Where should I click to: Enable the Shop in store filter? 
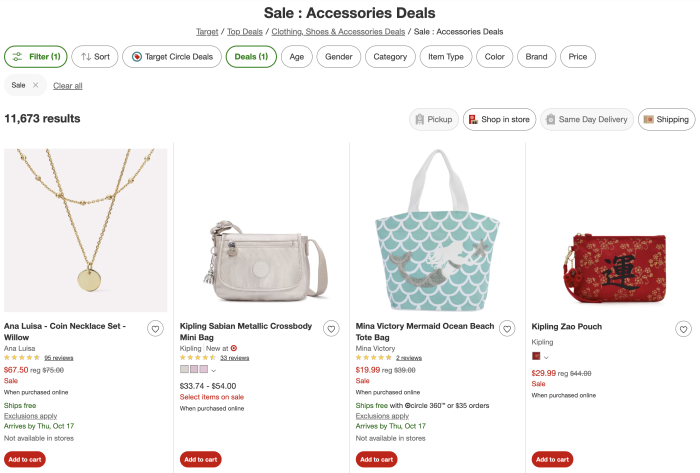click(499, 120)
